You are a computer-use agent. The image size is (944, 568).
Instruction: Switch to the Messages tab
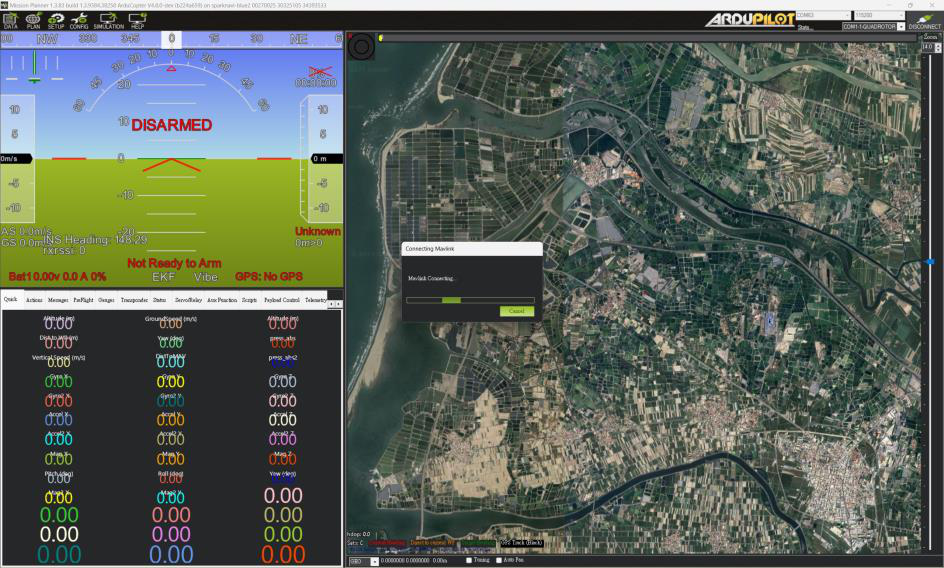point(58,300)
